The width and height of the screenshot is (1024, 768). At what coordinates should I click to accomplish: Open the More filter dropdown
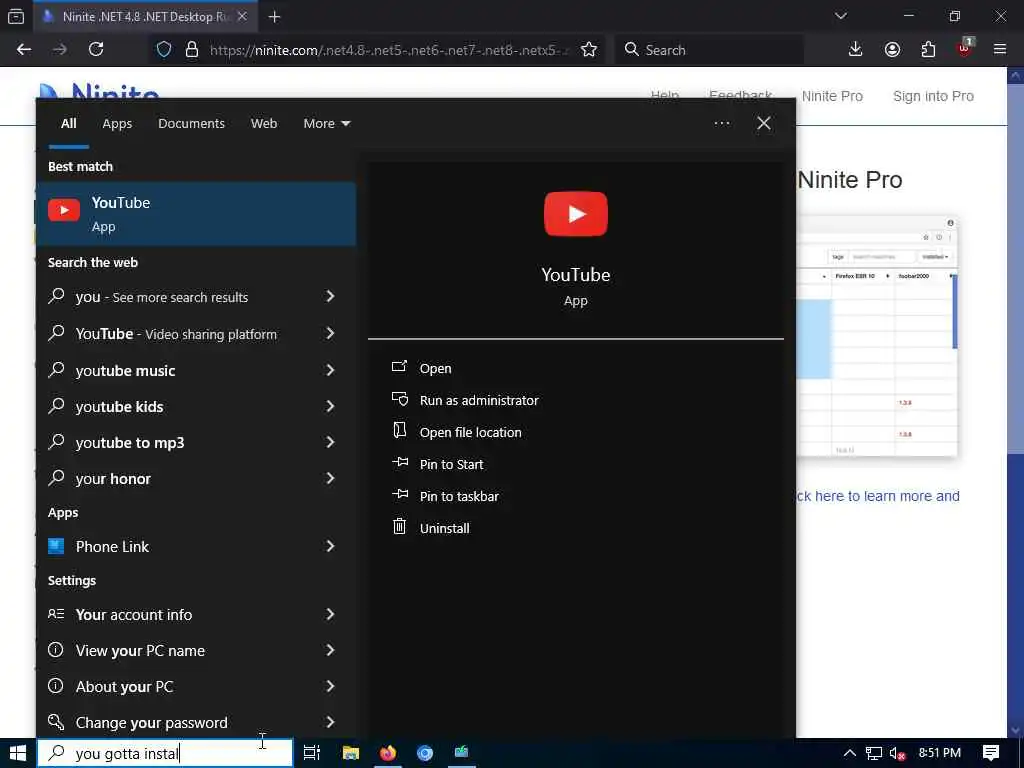pyautogui.click(x=327, y=123)
